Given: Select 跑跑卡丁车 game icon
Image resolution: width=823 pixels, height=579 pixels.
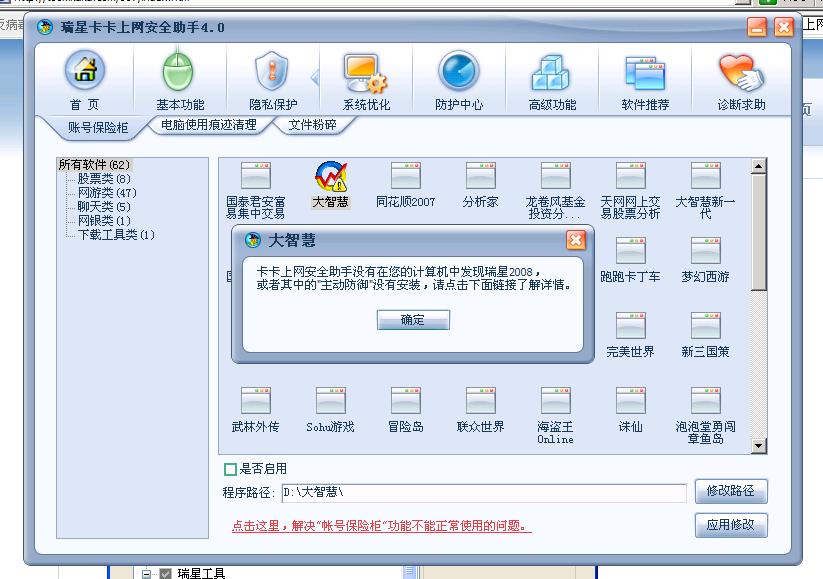Looking at the screenshot, I should (631, 250).
